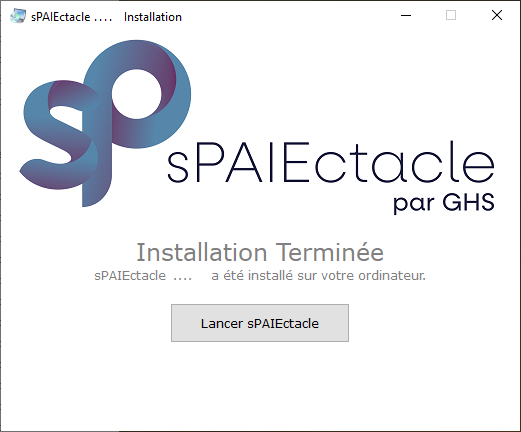Click the large sPAIEctacle wordmark
Screen dimensions: 521x432
click(331, 162)
